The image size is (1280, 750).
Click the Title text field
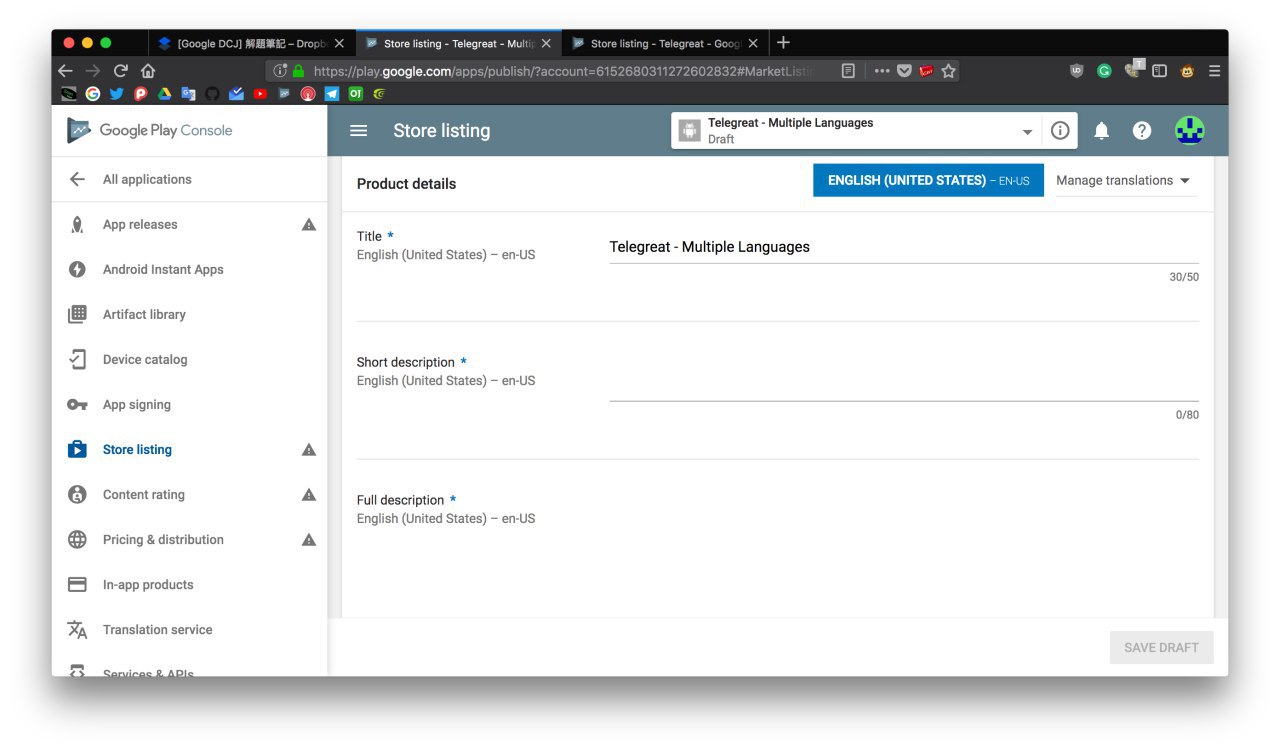(x=903, y=247)
